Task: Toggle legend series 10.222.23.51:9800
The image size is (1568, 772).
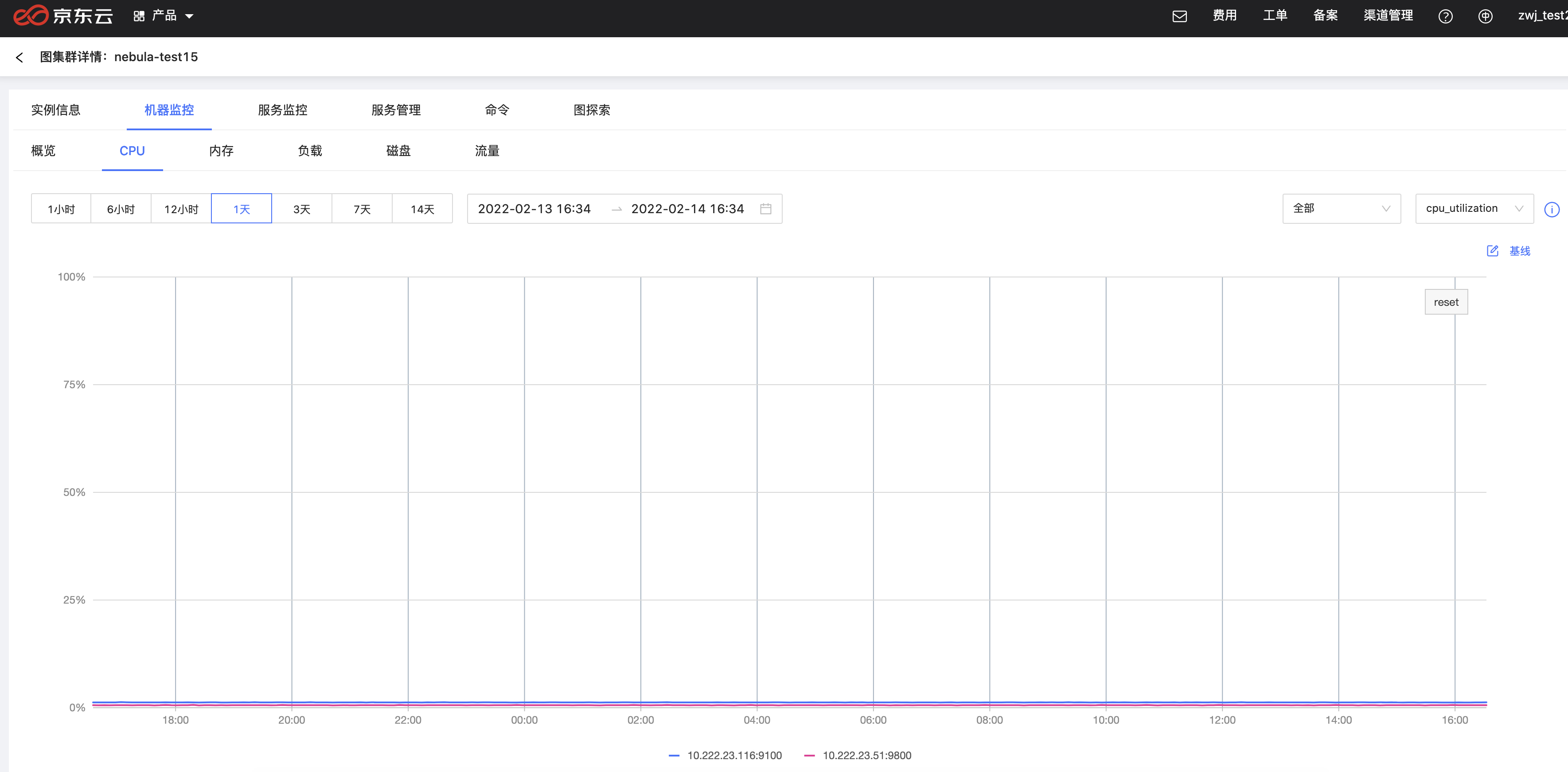Action: click(857, 756)
